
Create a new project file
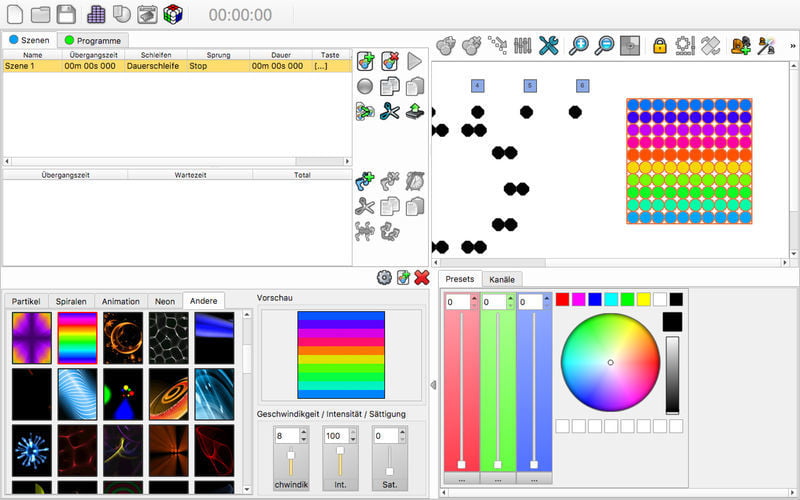tap(15, 14)
